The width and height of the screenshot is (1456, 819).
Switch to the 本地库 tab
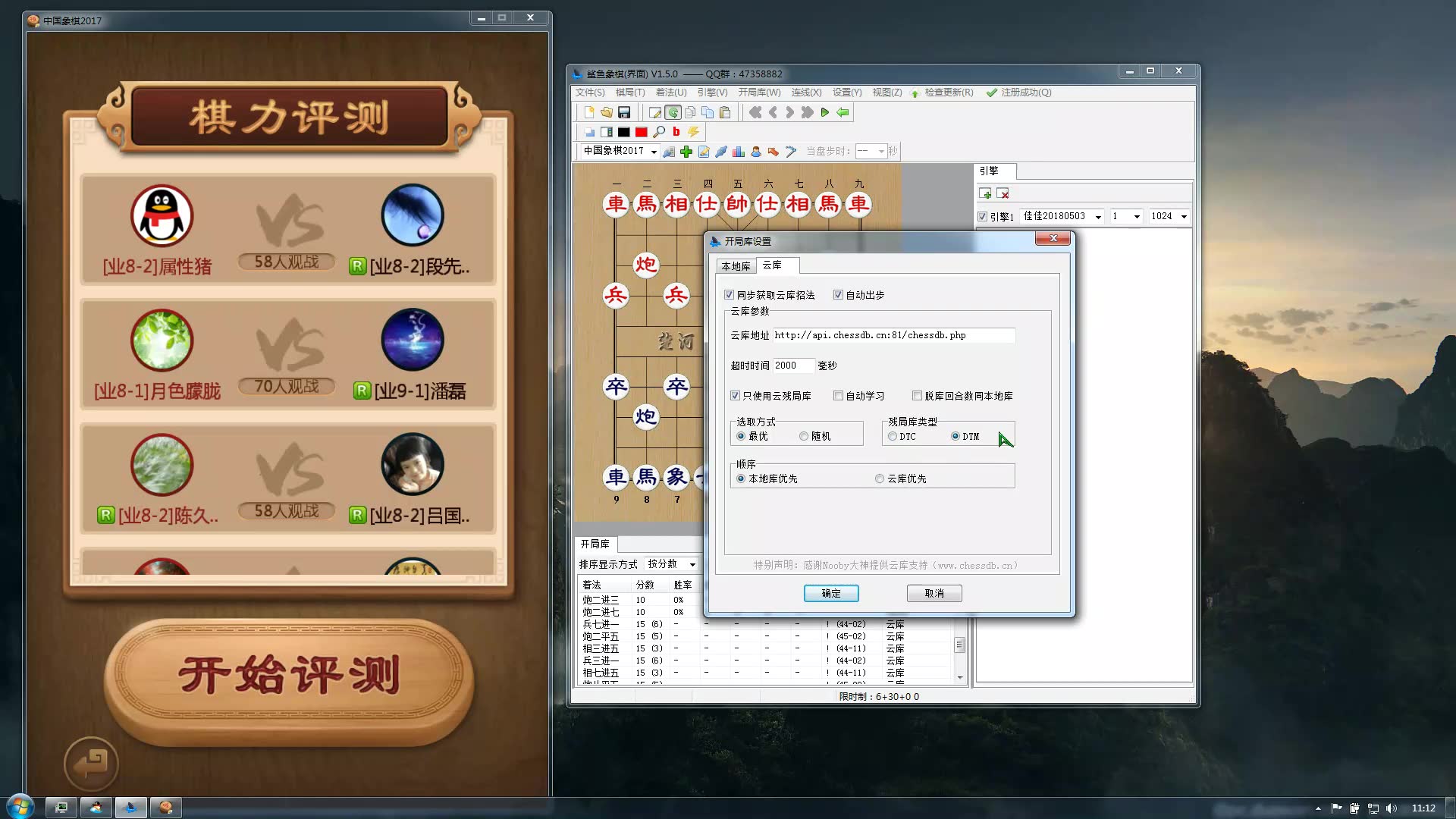(736, 266)
